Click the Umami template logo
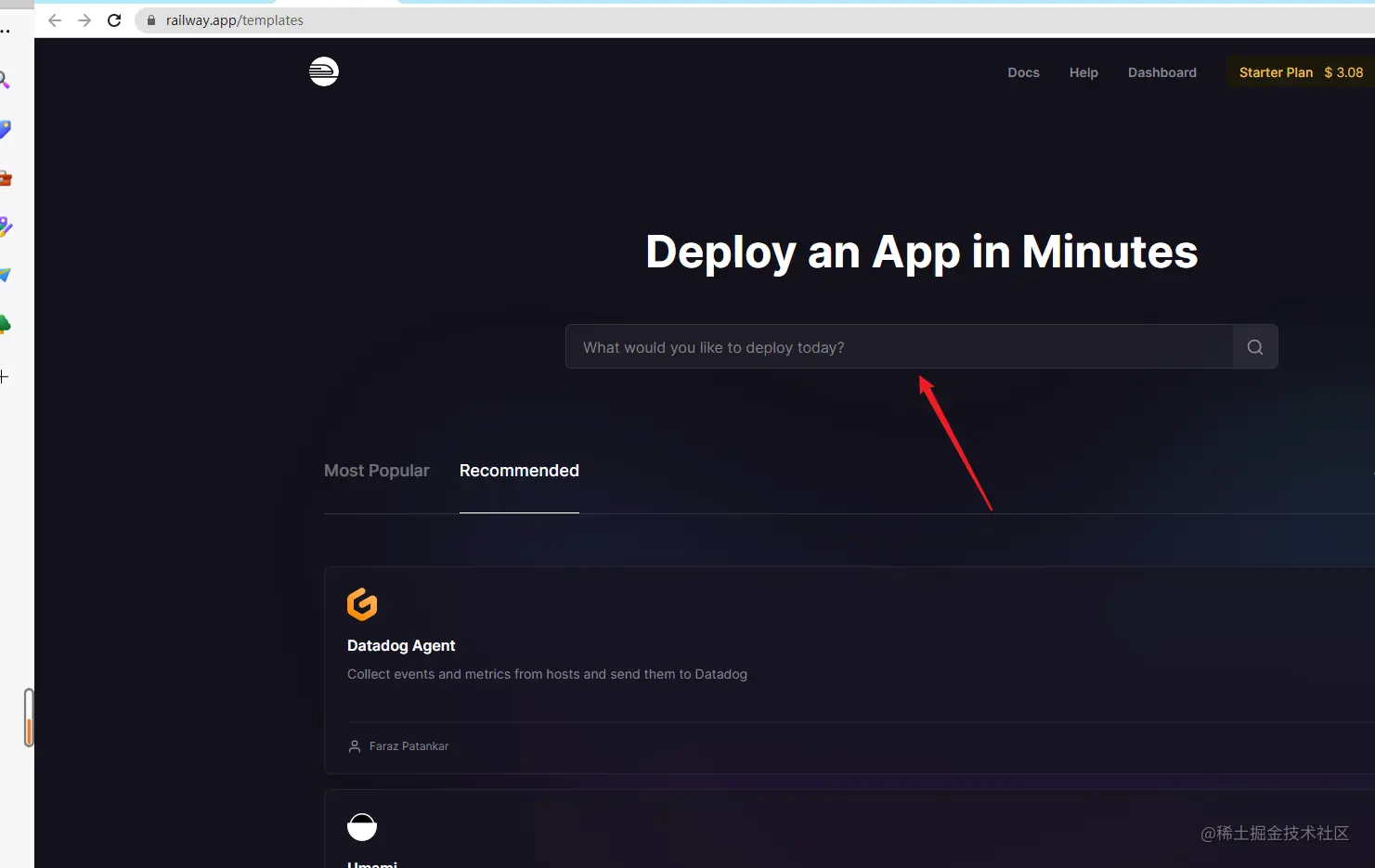The image size is (1375, 868). (x=362, y=826)
